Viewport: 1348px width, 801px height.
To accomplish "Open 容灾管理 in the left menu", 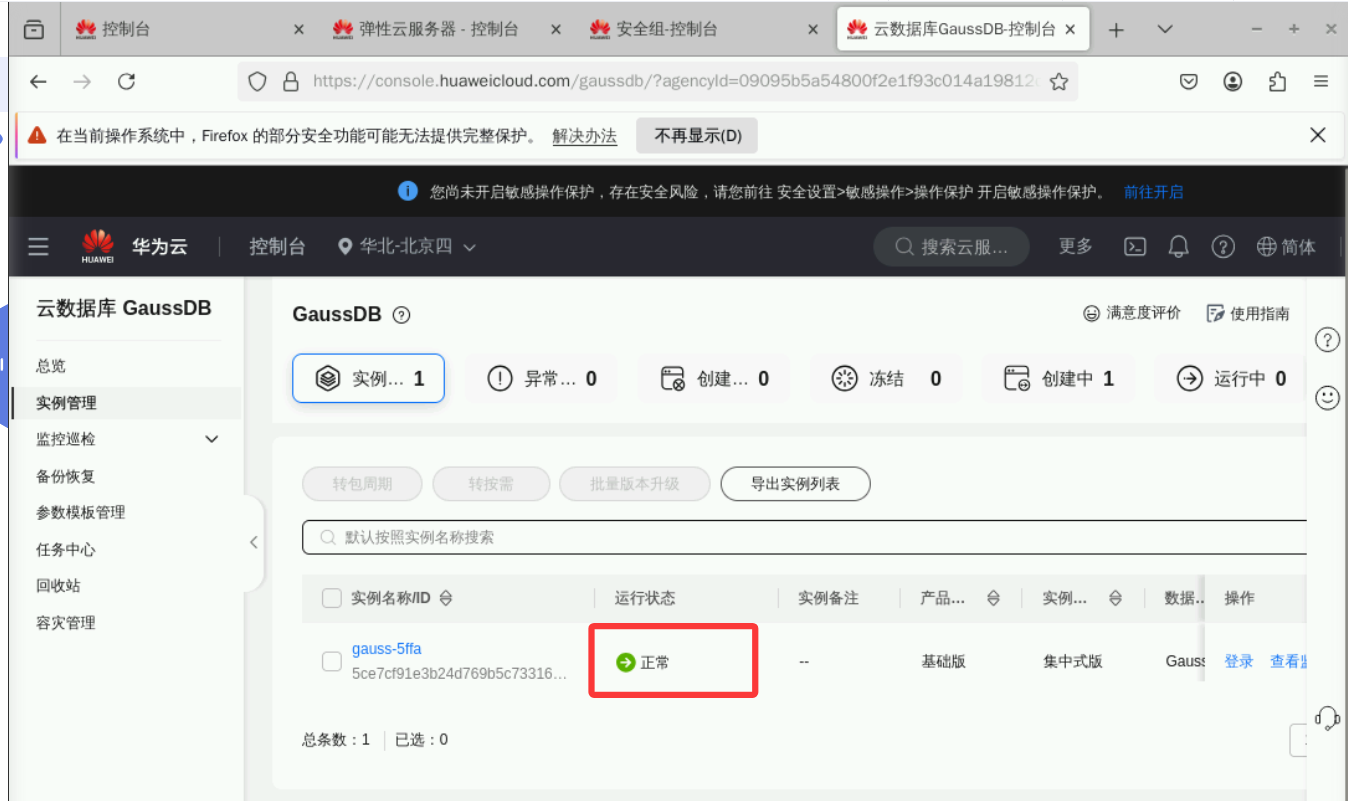I will (66, 622).
